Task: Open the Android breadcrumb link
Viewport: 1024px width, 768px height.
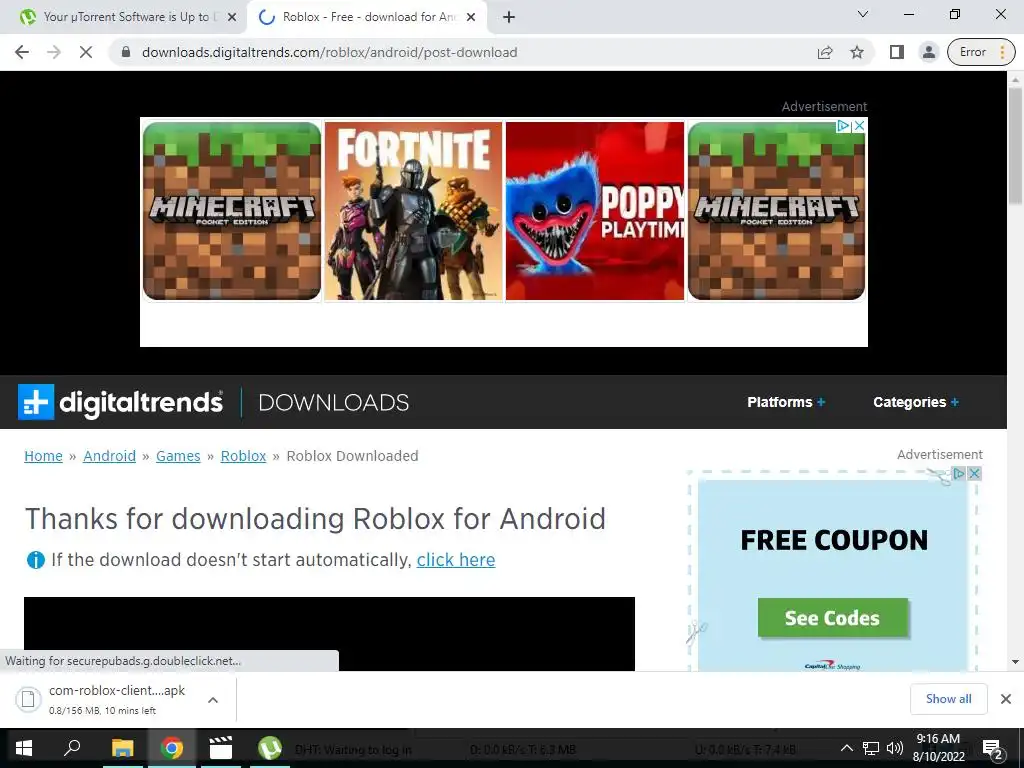Action: (109, 456)
